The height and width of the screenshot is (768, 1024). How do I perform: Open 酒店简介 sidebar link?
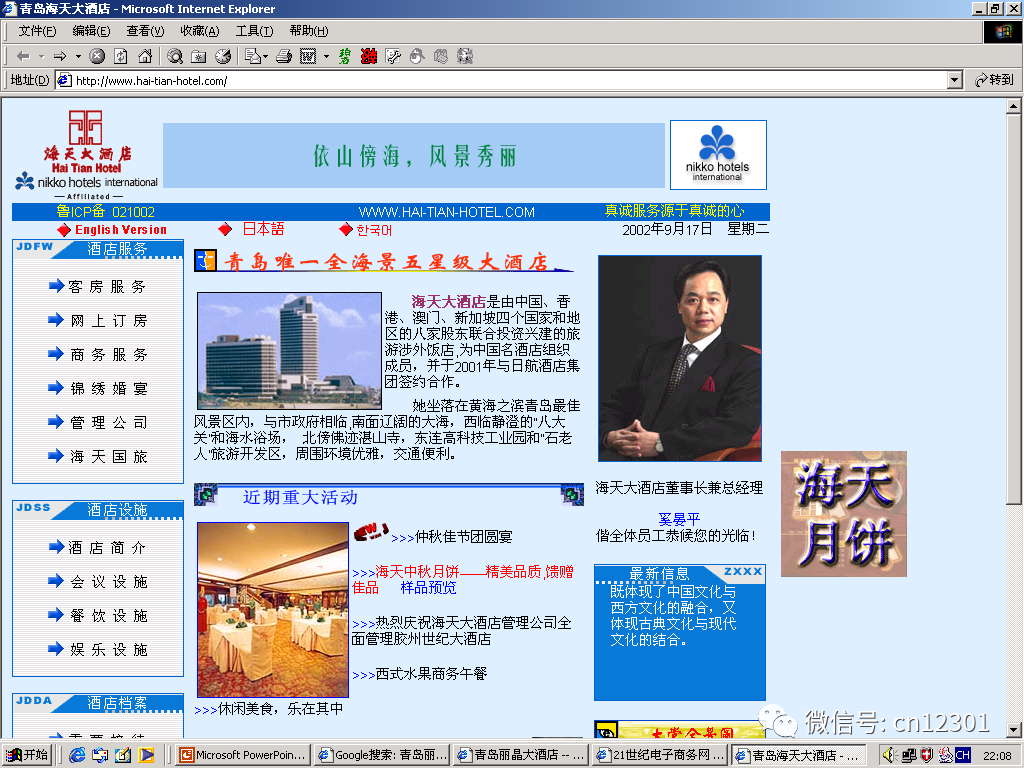[107, 548]
